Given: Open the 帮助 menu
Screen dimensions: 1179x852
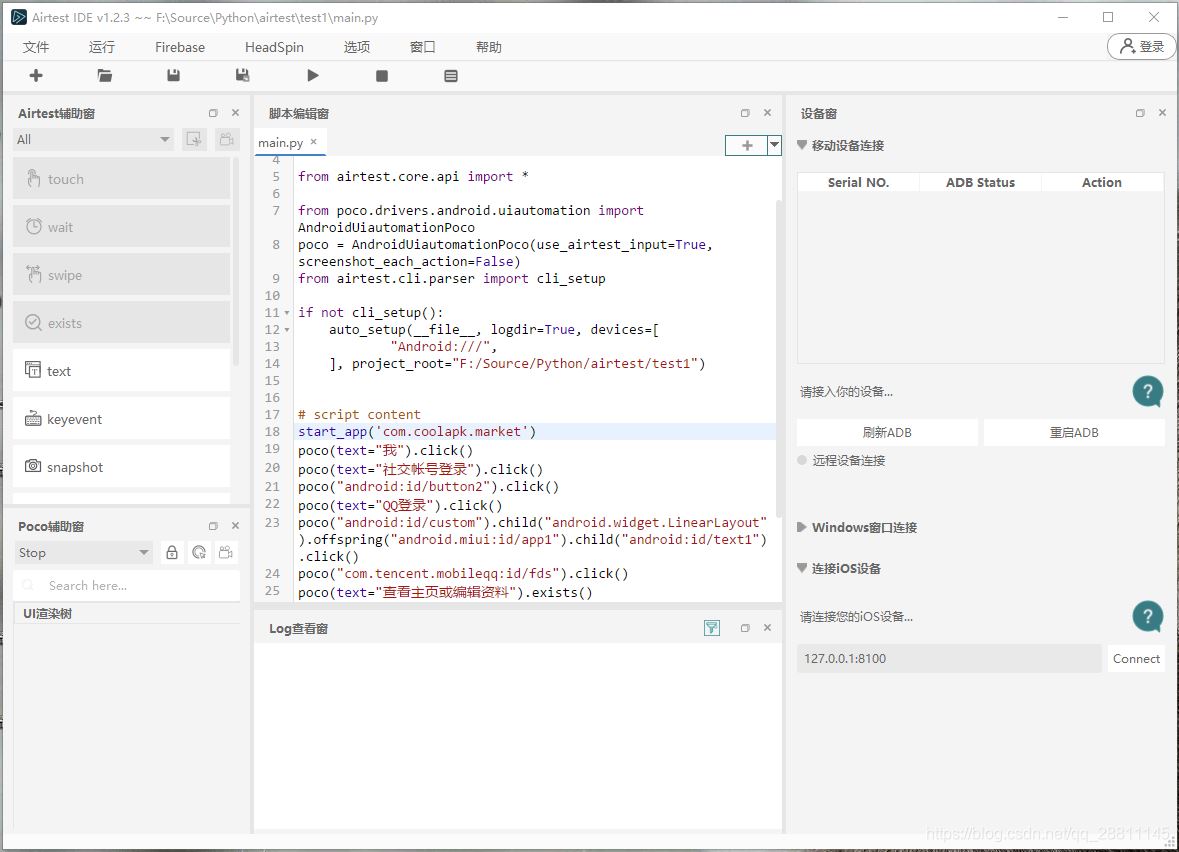Looking at the screenshot, I should coord(489,47).
